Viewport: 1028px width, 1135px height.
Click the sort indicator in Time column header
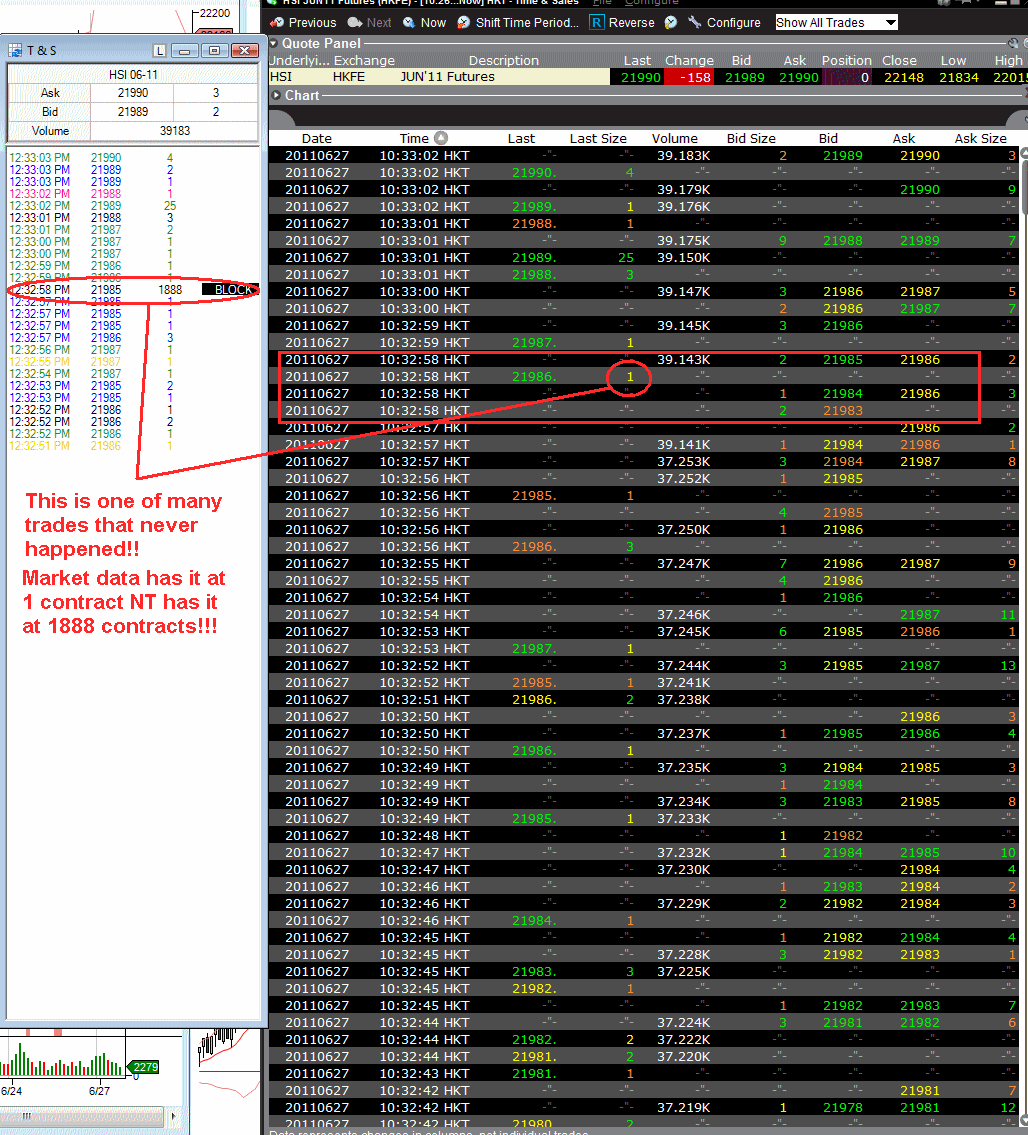[441, 138]
